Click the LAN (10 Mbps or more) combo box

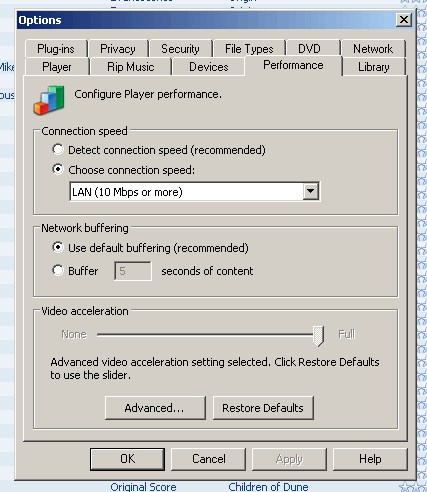[x=195, y=192]
